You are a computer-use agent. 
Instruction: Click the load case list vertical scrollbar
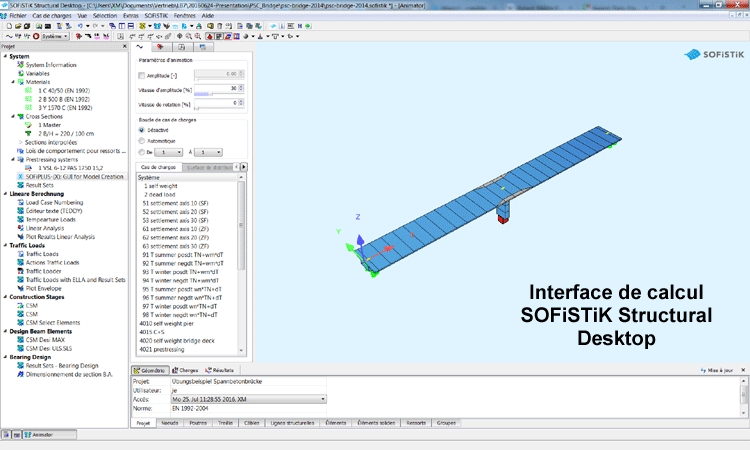[241, 264]
